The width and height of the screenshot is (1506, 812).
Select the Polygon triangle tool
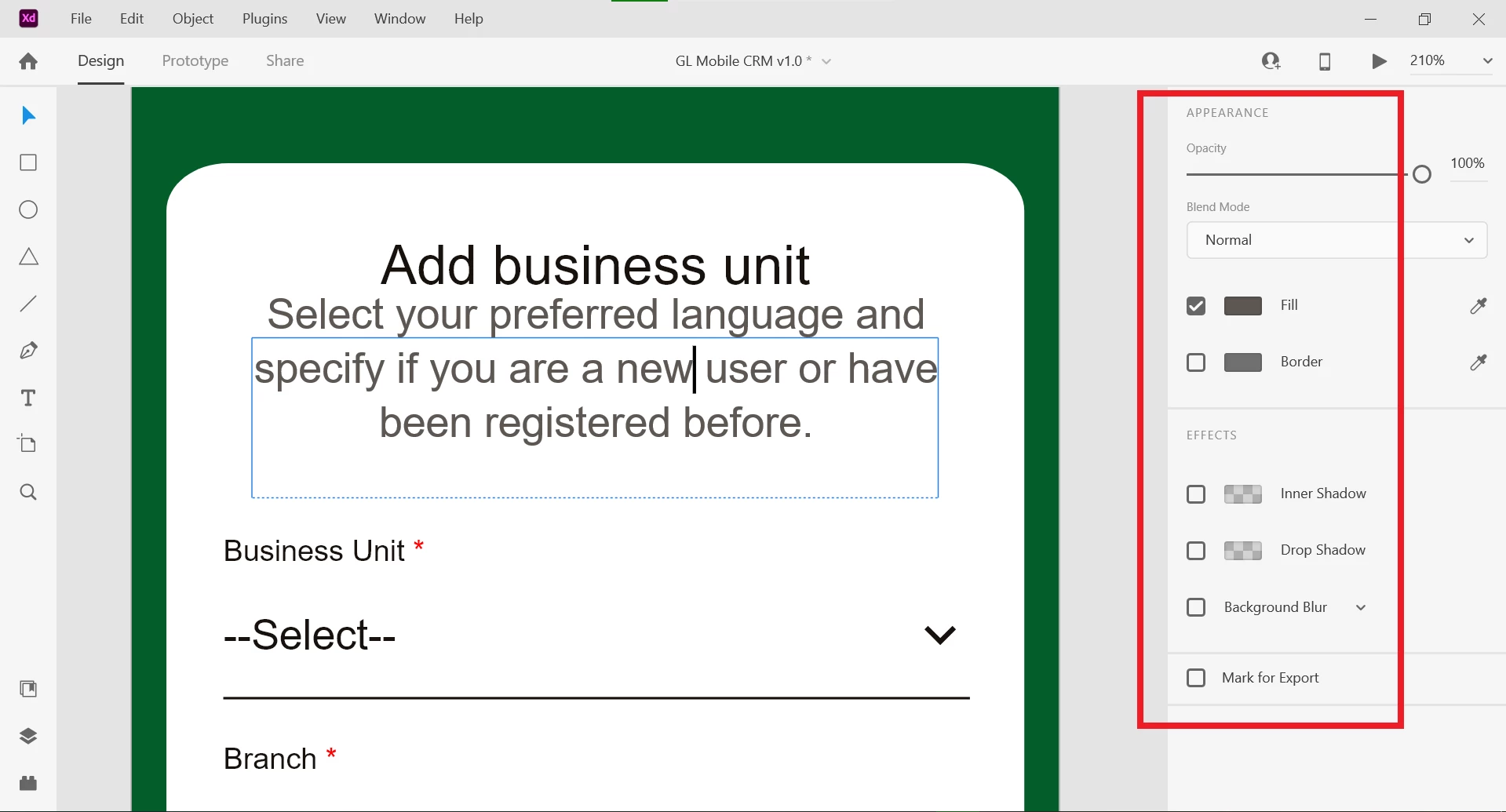28,257
